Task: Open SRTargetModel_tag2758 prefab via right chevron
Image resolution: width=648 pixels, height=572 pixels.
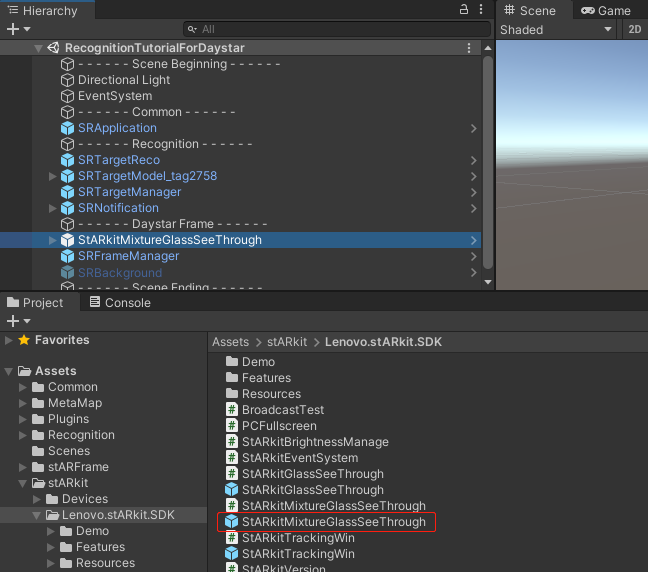Action: (x=474, y=176)
